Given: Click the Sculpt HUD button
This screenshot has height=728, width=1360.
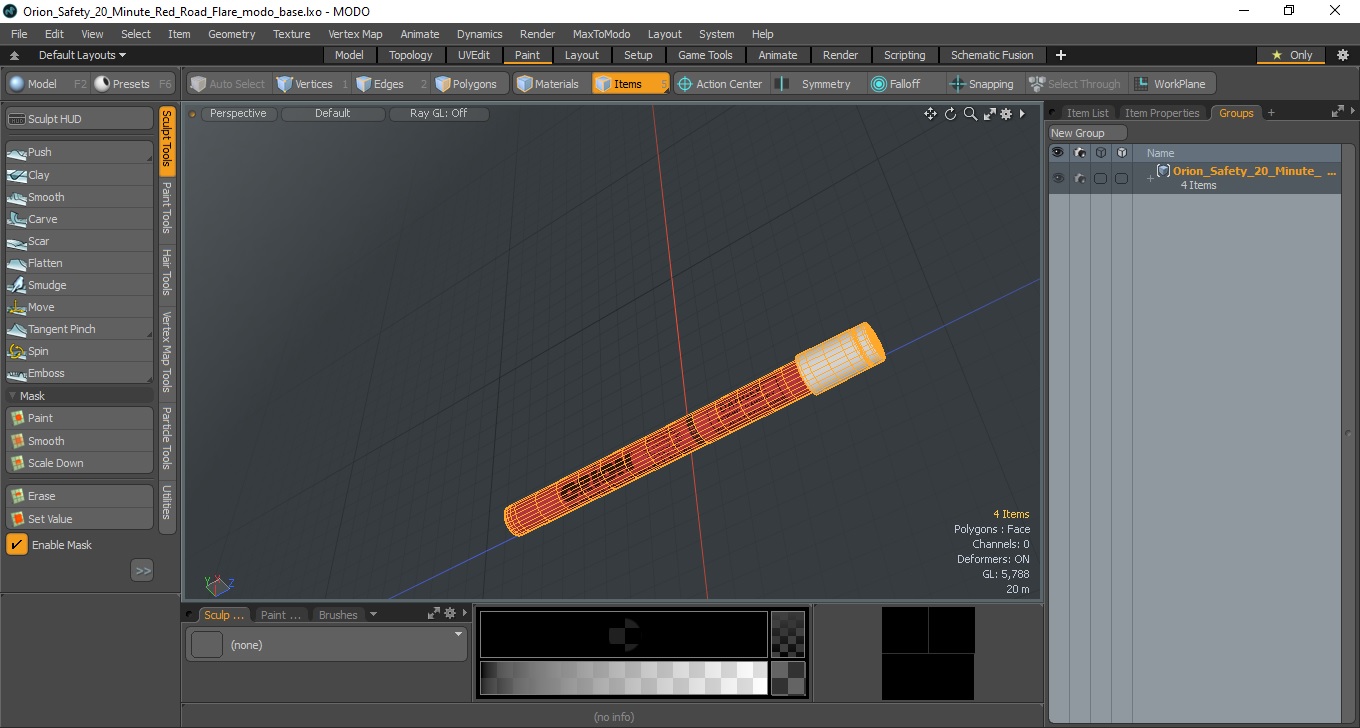Looking at the screenshot, I should click(79, 119).
